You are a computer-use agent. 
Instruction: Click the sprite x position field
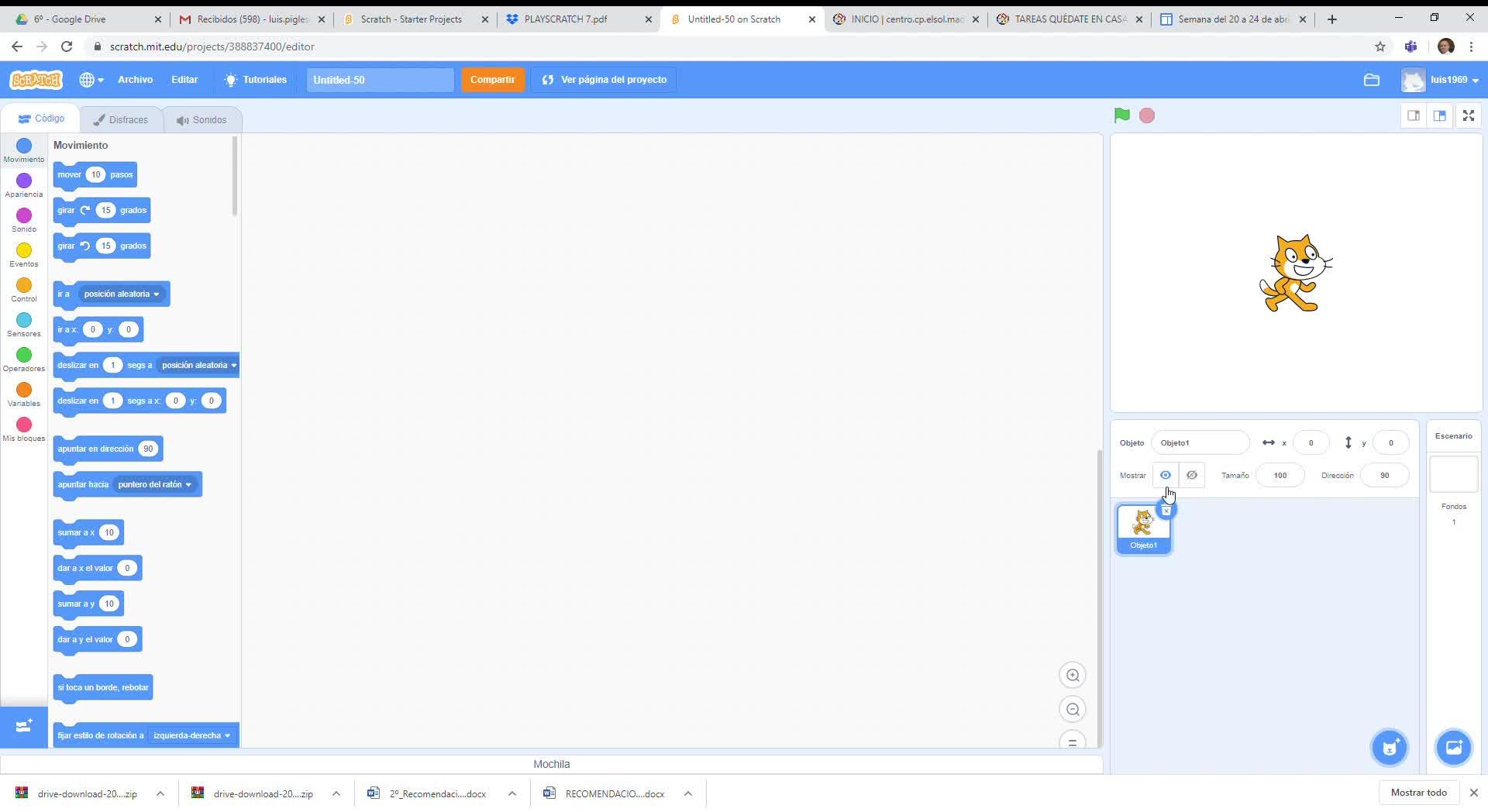(x=1311, y=443)
